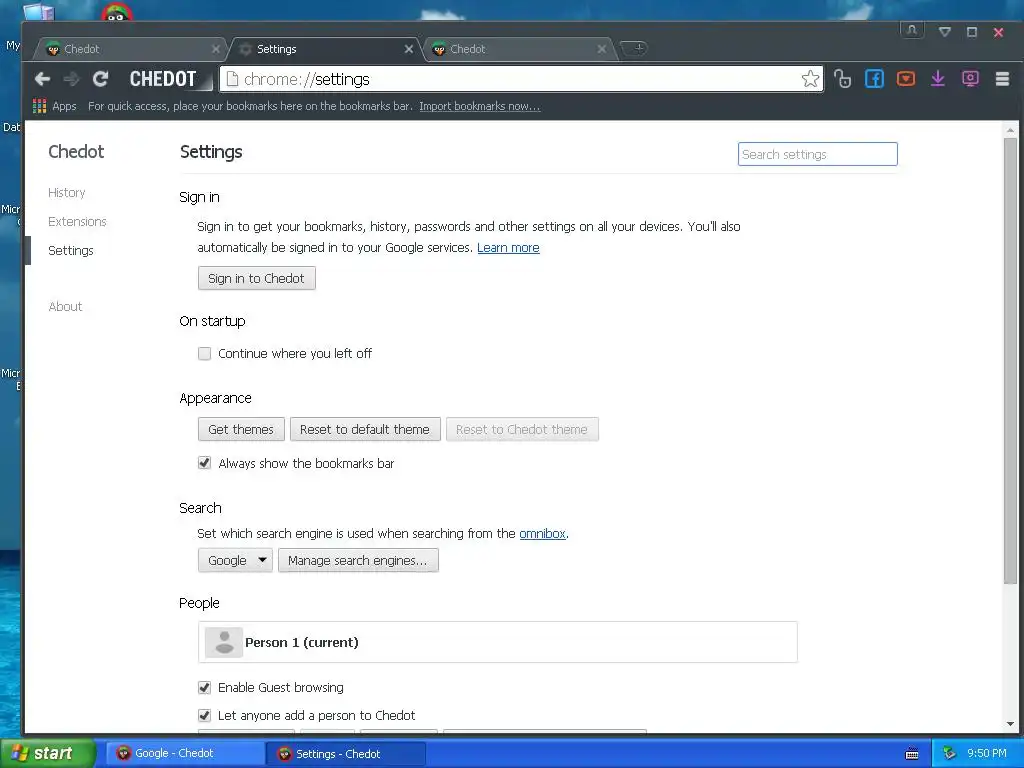The width and height of the screenshot is (1024, 768).
Task: Click Import bookmarks now link
Action: point(479,106)
